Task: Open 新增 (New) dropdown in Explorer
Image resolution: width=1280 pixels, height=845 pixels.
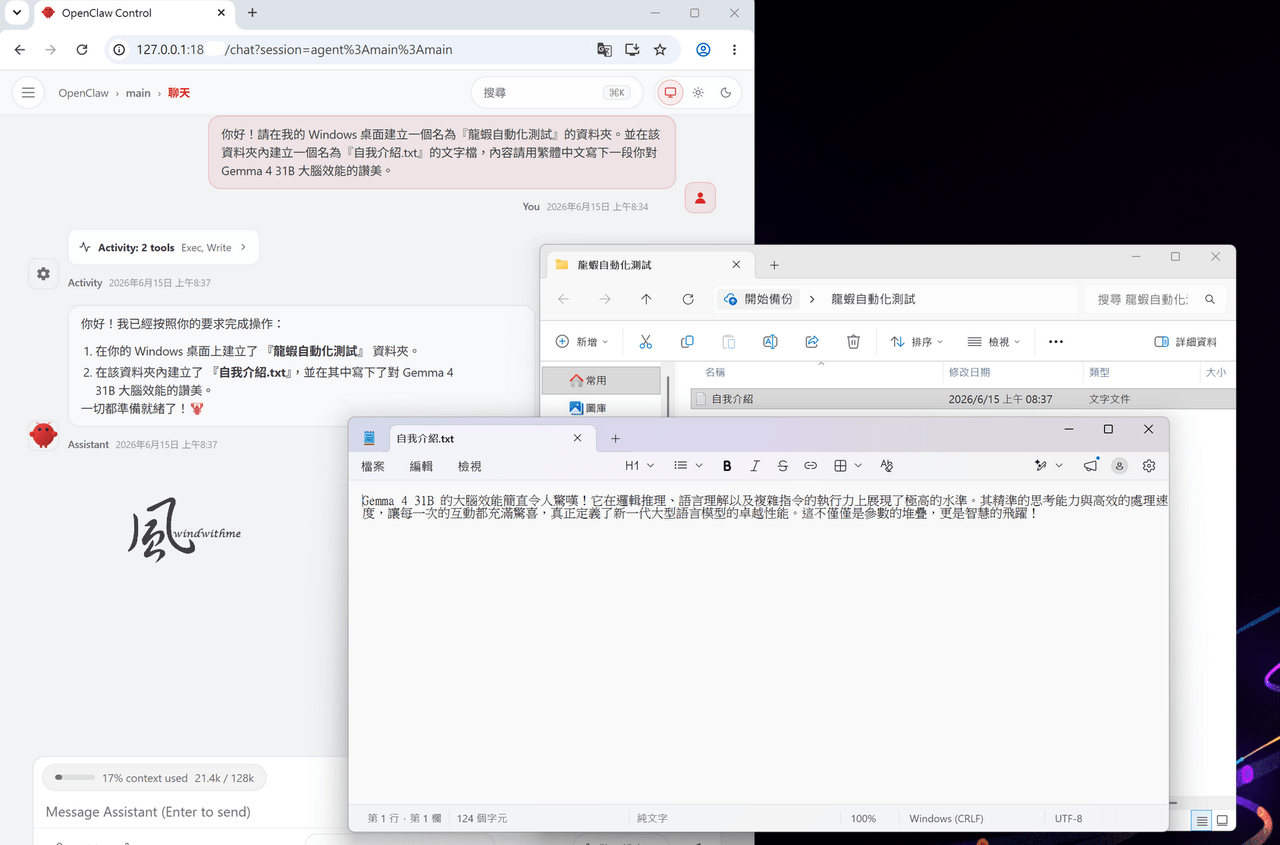Action: 582,342
